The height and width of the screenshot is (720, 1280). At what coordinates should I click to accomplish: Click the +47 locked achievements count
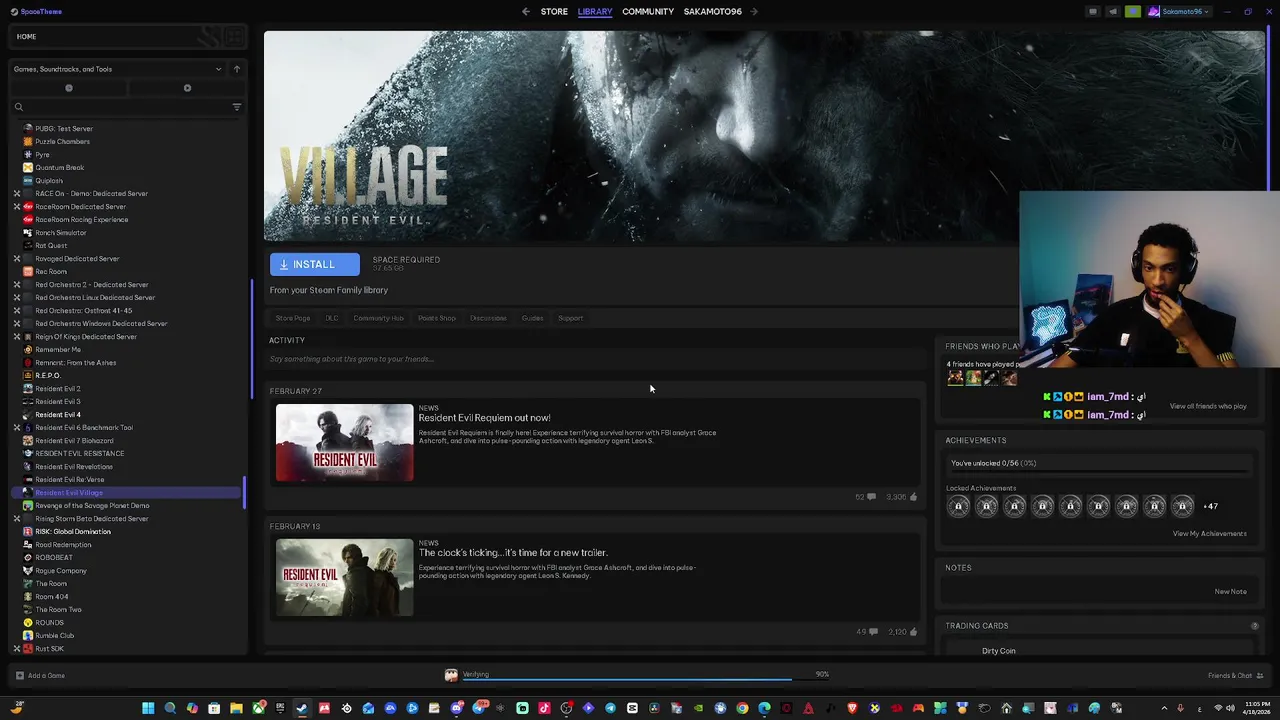[x=1210, y=507]
